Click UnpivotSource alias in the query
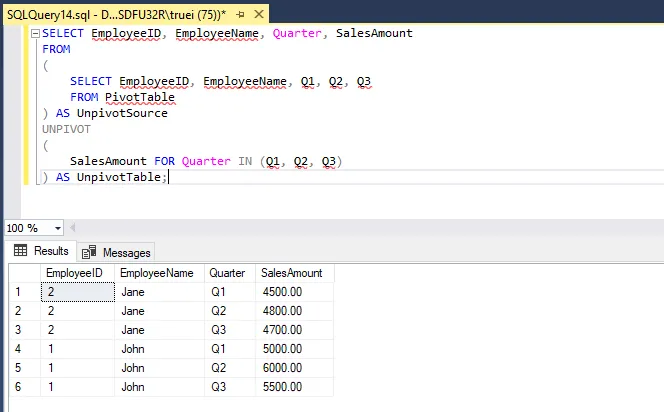The image size is (664, 412). point(122,113)
